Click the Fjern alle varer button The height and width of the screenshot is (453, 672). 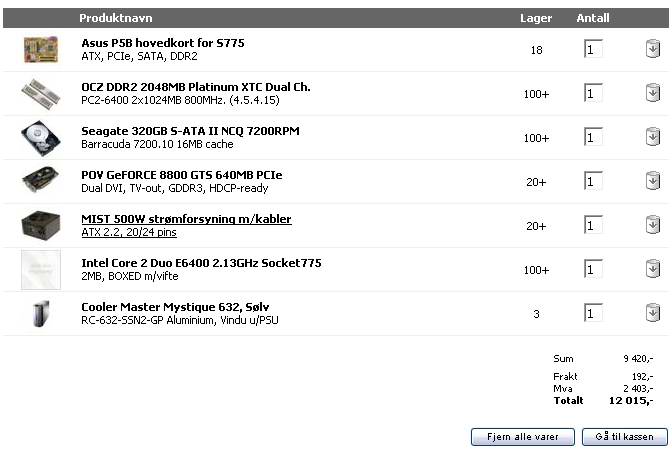tap(523, 437)
